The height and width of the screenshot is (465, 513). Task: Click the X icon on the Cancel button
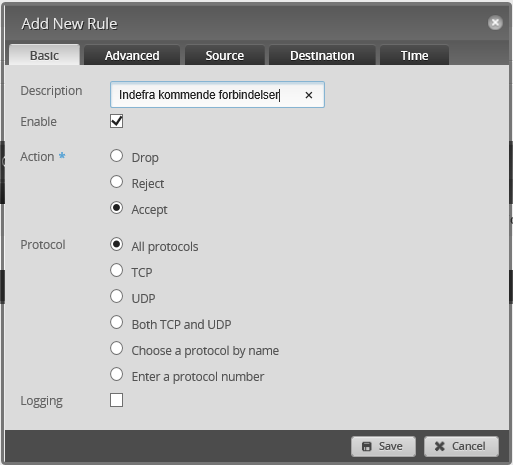pos(440,447)
